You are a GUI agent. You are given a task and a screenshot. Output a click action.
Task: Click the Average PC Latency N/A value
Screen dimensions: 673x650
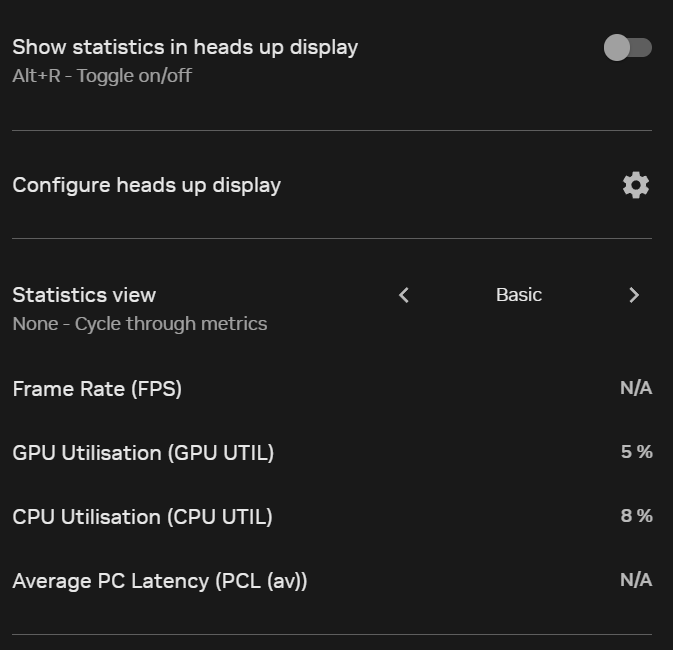pos(635,580)
